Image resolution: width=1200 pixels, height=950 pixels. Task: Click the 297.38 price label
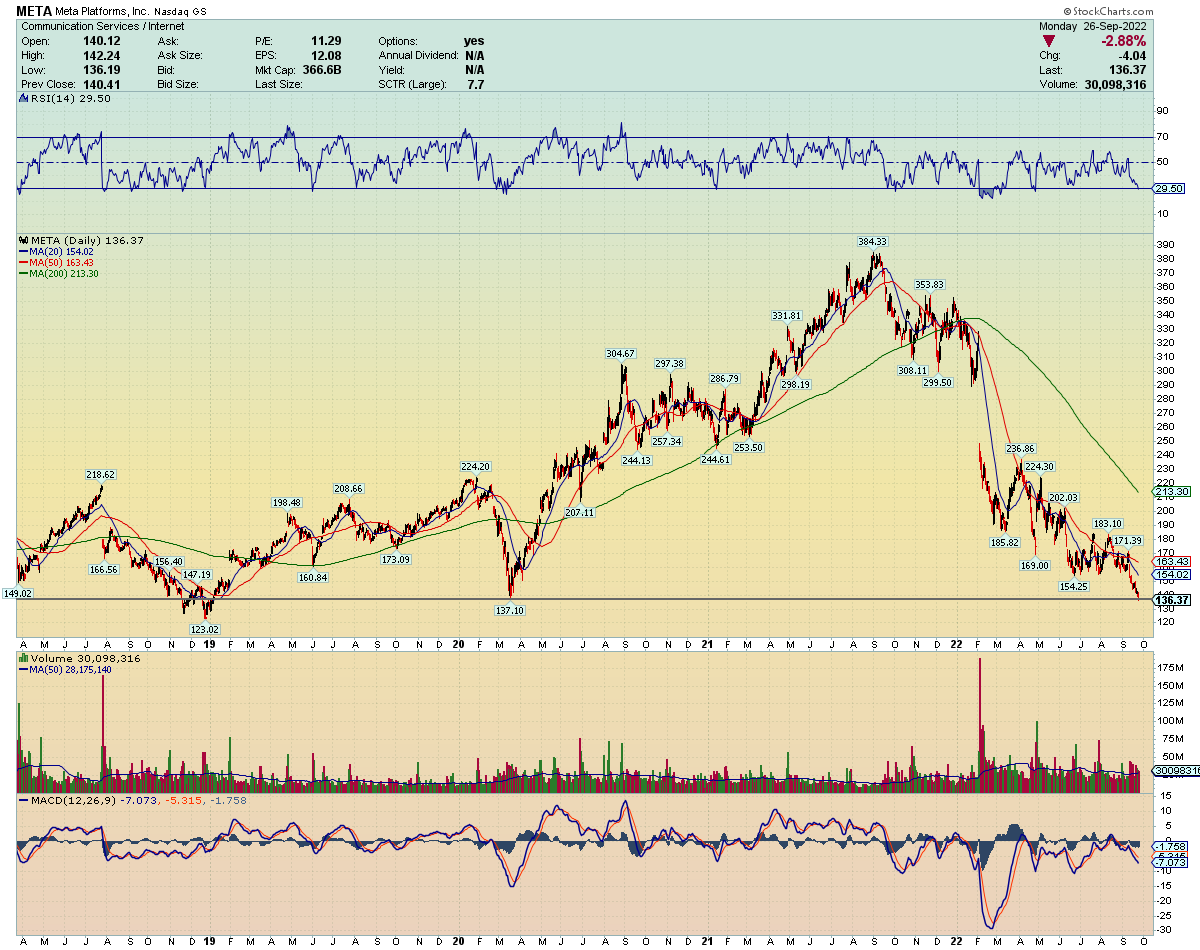click(669, 364)
